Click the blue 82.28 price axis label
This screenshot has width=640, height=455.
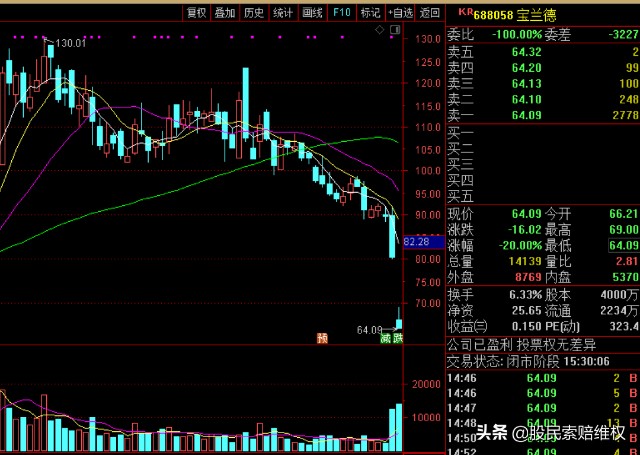tap(416, 242)
